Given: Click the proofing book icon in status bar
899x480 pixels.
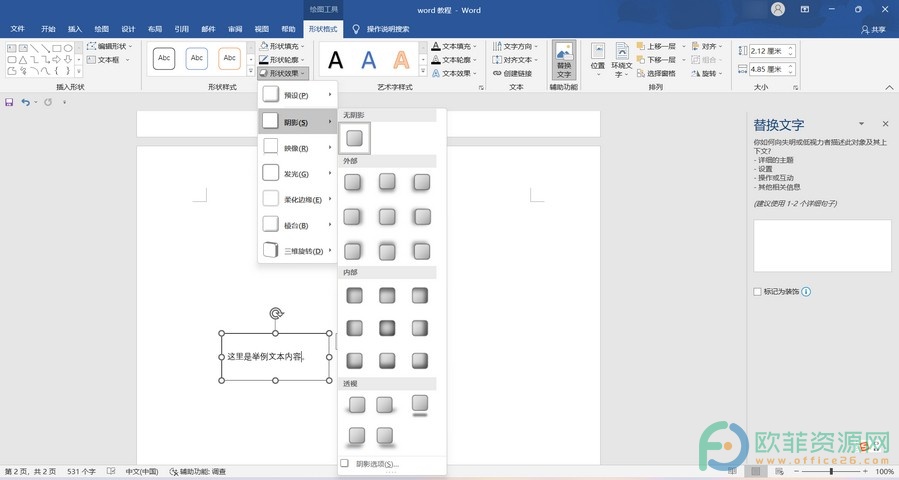Looking at the screenshot, I should pos(111,471).
